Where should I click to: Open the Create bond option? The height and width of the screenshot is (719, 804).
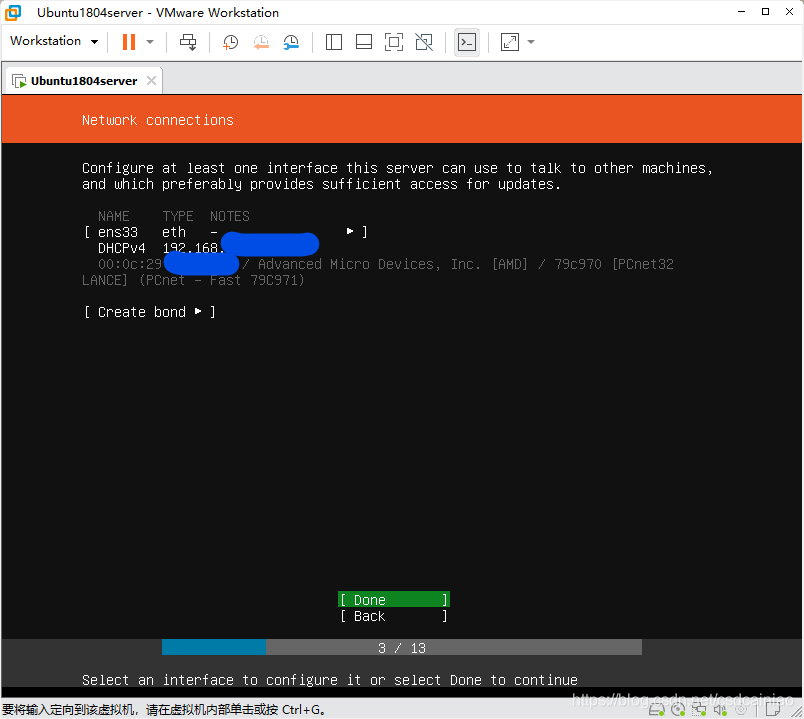pyautogui.click(x=149, y=312)
